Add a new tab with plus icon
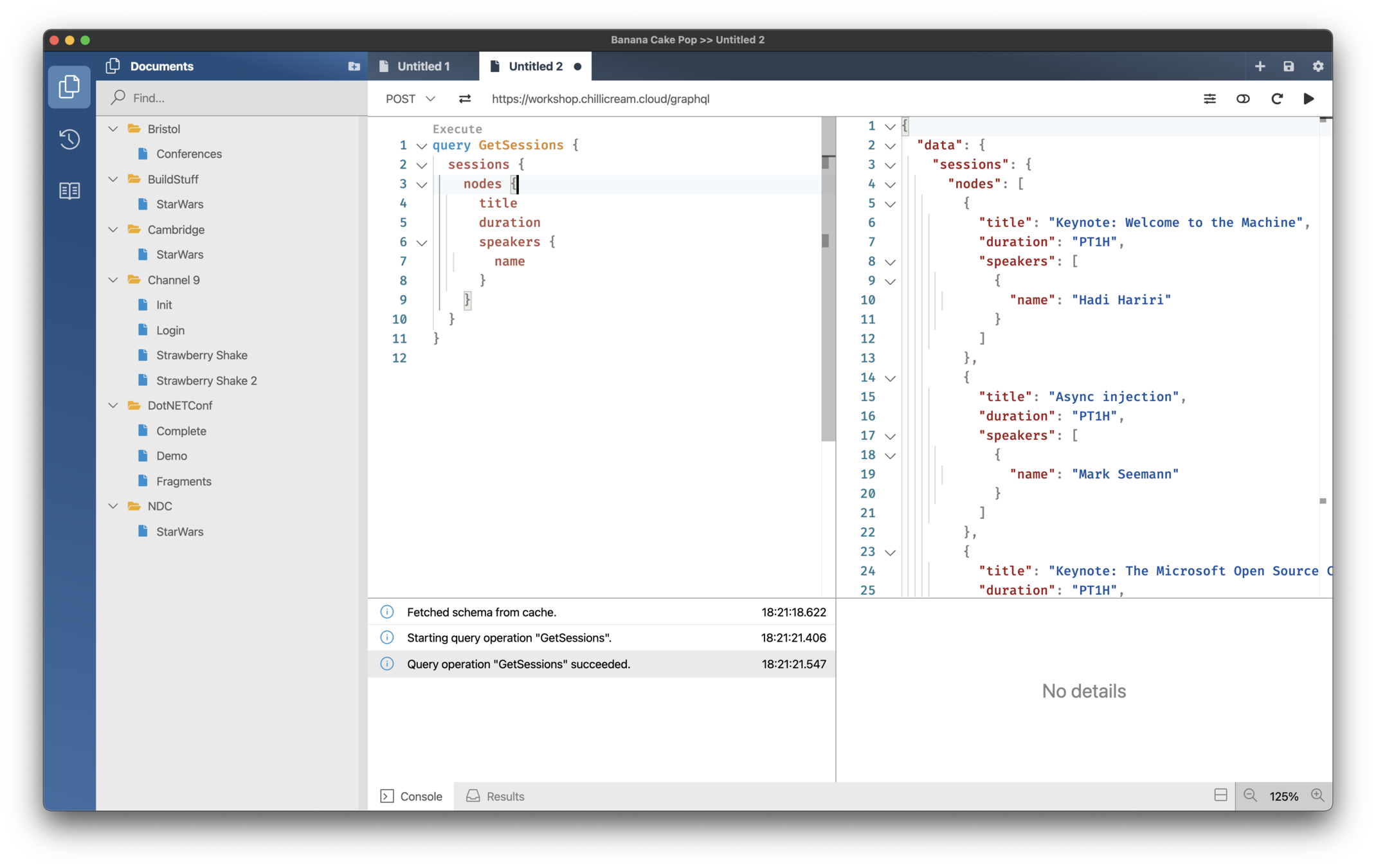1376x868 pixels. coord(1260,66)
